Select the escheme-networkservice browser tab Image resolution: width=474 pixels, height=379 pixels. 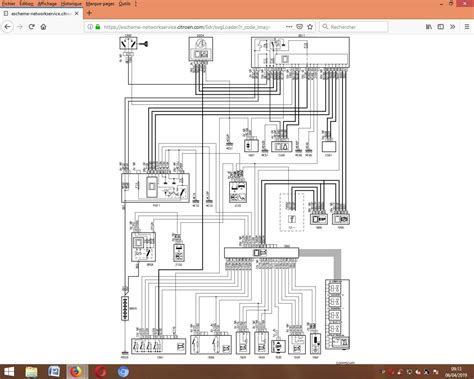coord(41,14)
